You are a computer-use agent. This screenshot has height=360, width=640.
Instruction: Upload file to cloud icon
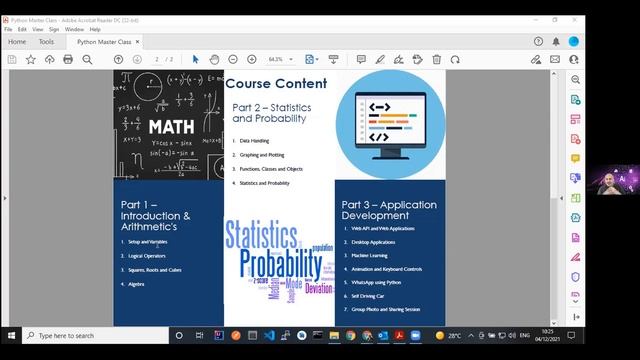pyautogui.click(x=49, y=60)
